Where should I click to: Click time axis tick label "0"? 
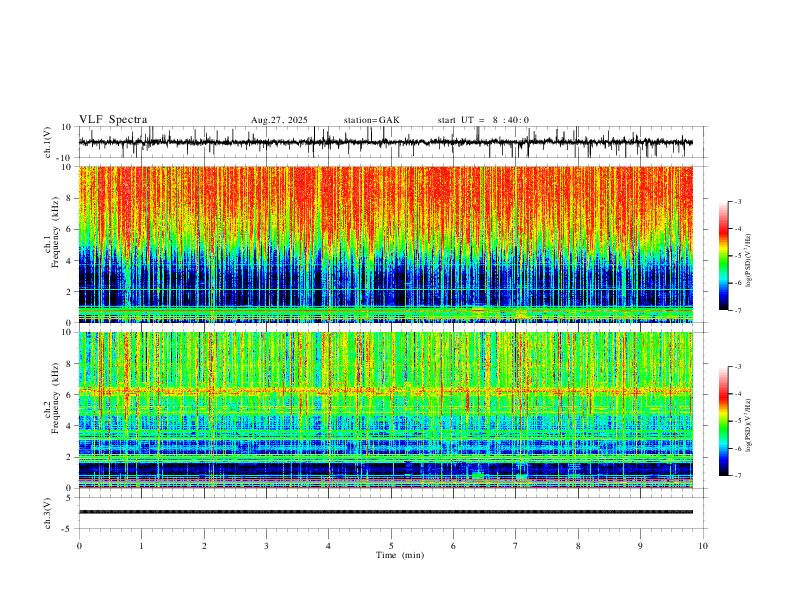79,546
